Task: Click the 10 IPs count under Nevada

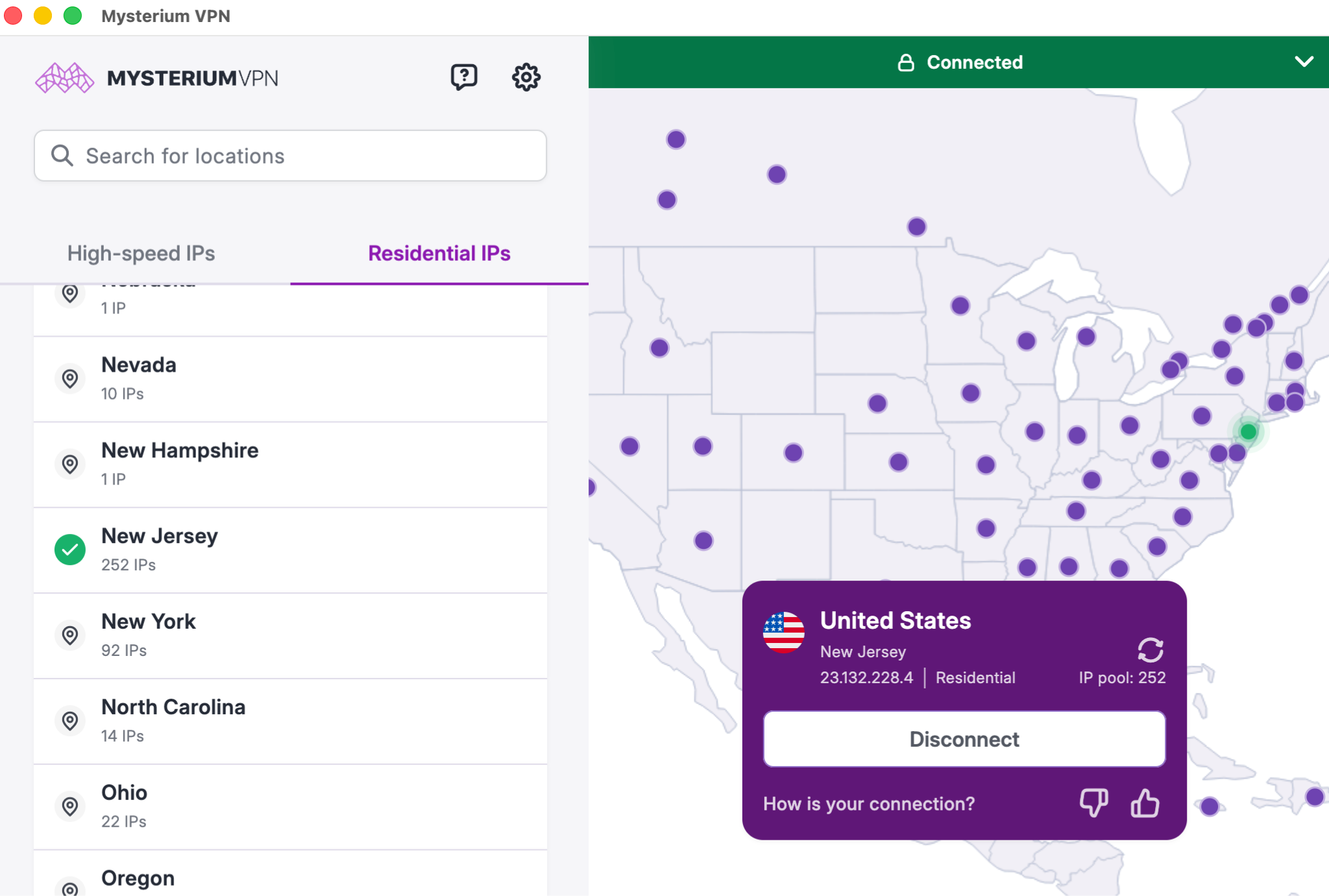Action: (x=123, y=393)
